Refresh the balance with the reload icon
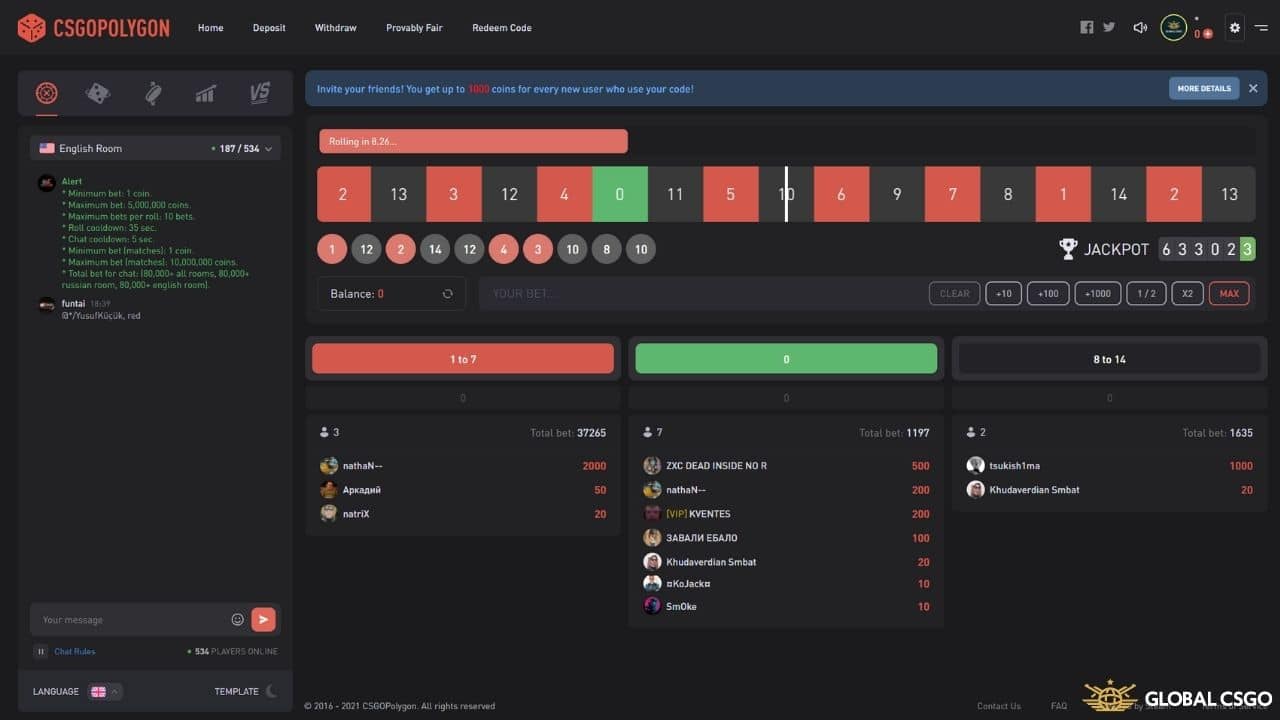This screenshot has width=1280, height=720. 448,294
